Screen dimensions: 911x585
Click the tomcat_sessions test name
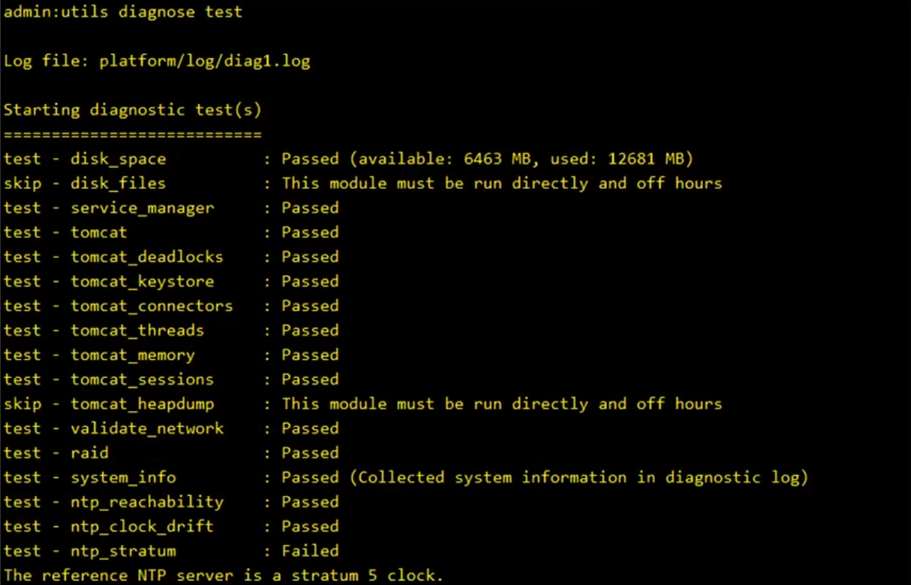click(142, 379)
